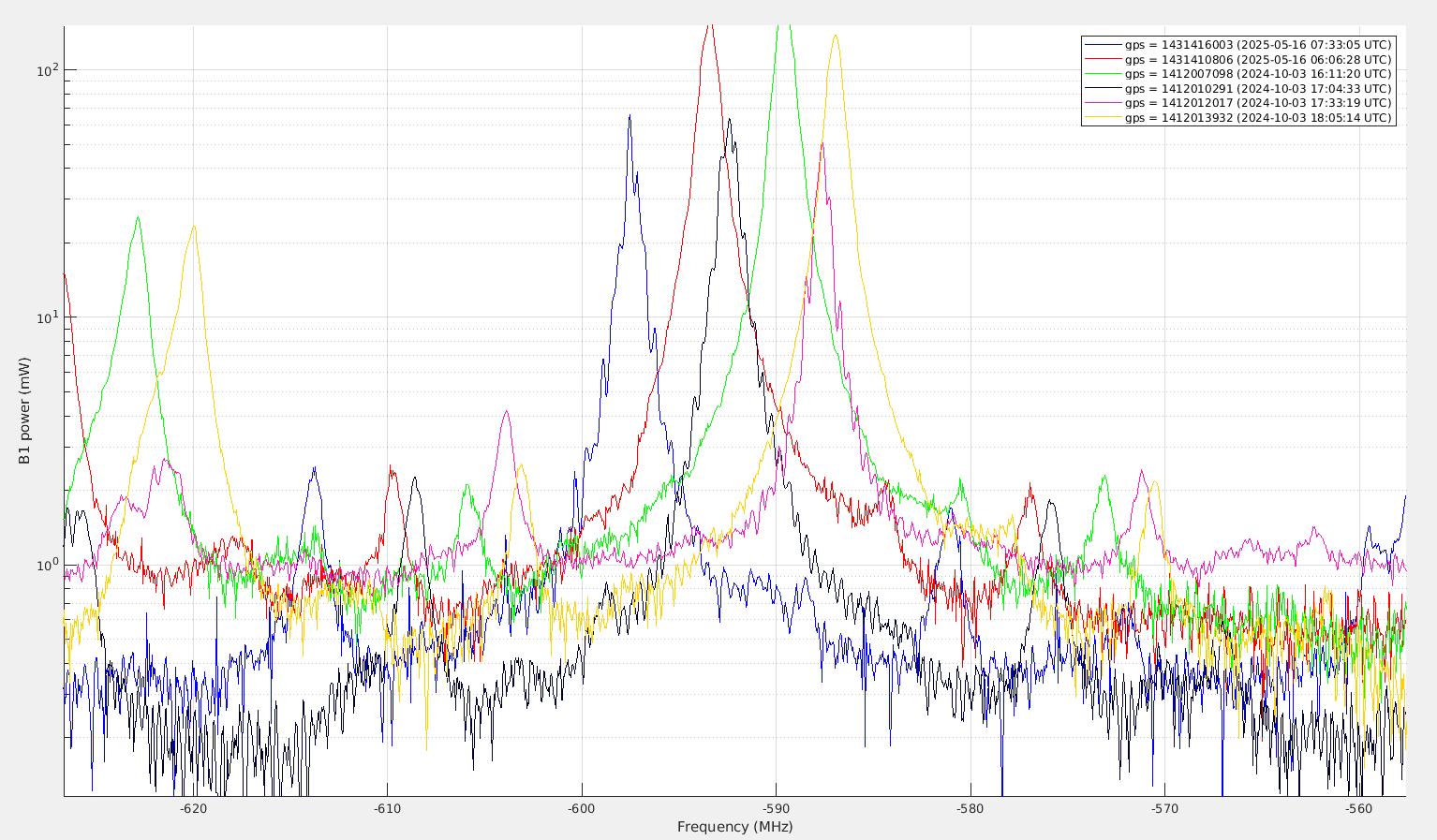Viewport: 1437px width, 840px height.
Task: Click the -570 x-axis tick label
Action: tap(1164, 808)
